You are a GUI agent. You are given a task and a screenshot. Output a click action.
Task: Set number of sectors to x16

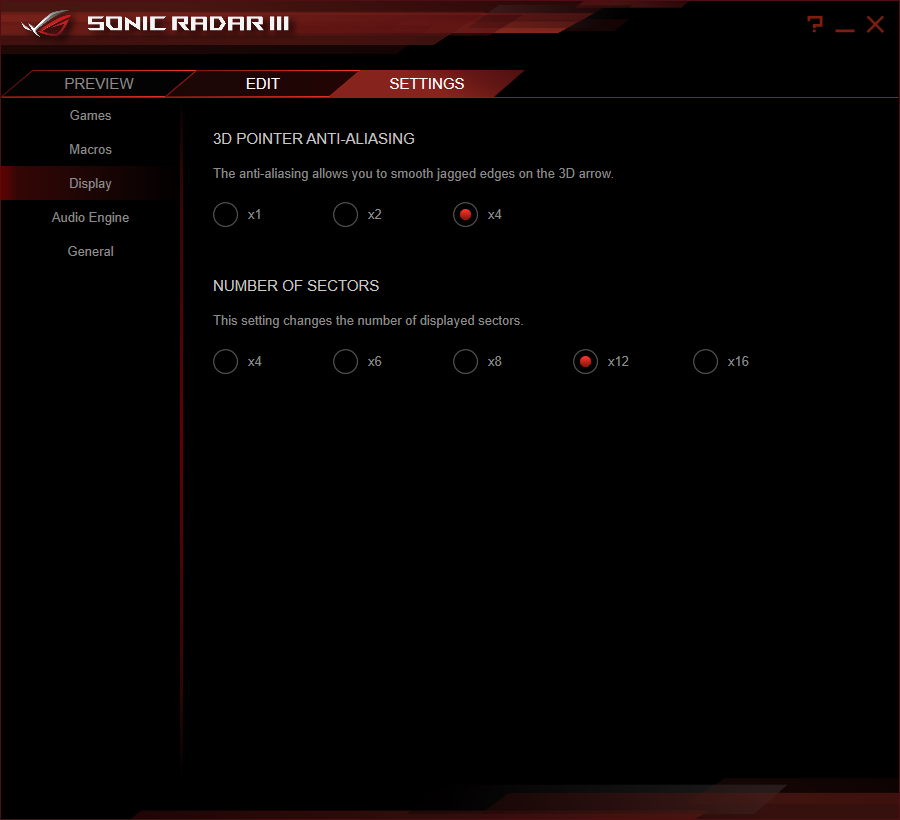point(705,362)
